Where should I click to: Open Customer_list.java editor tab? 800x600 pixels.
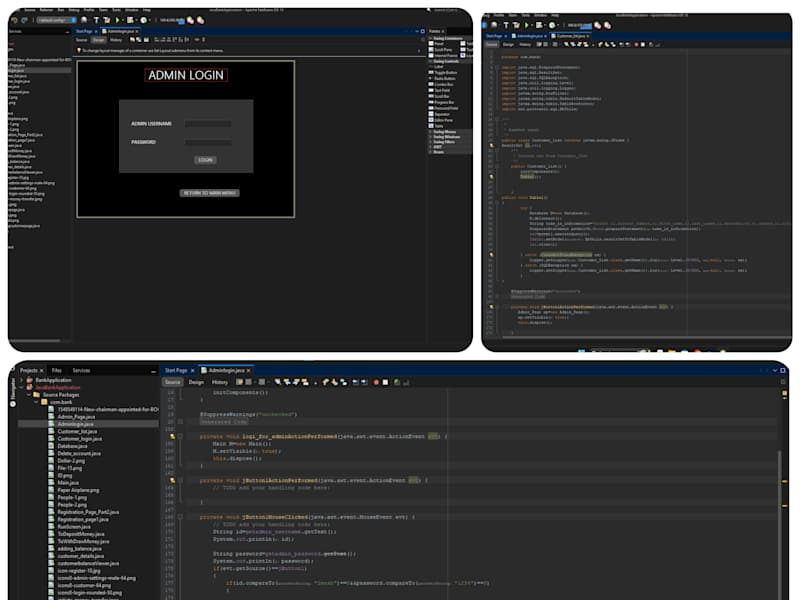coord(570,36)
